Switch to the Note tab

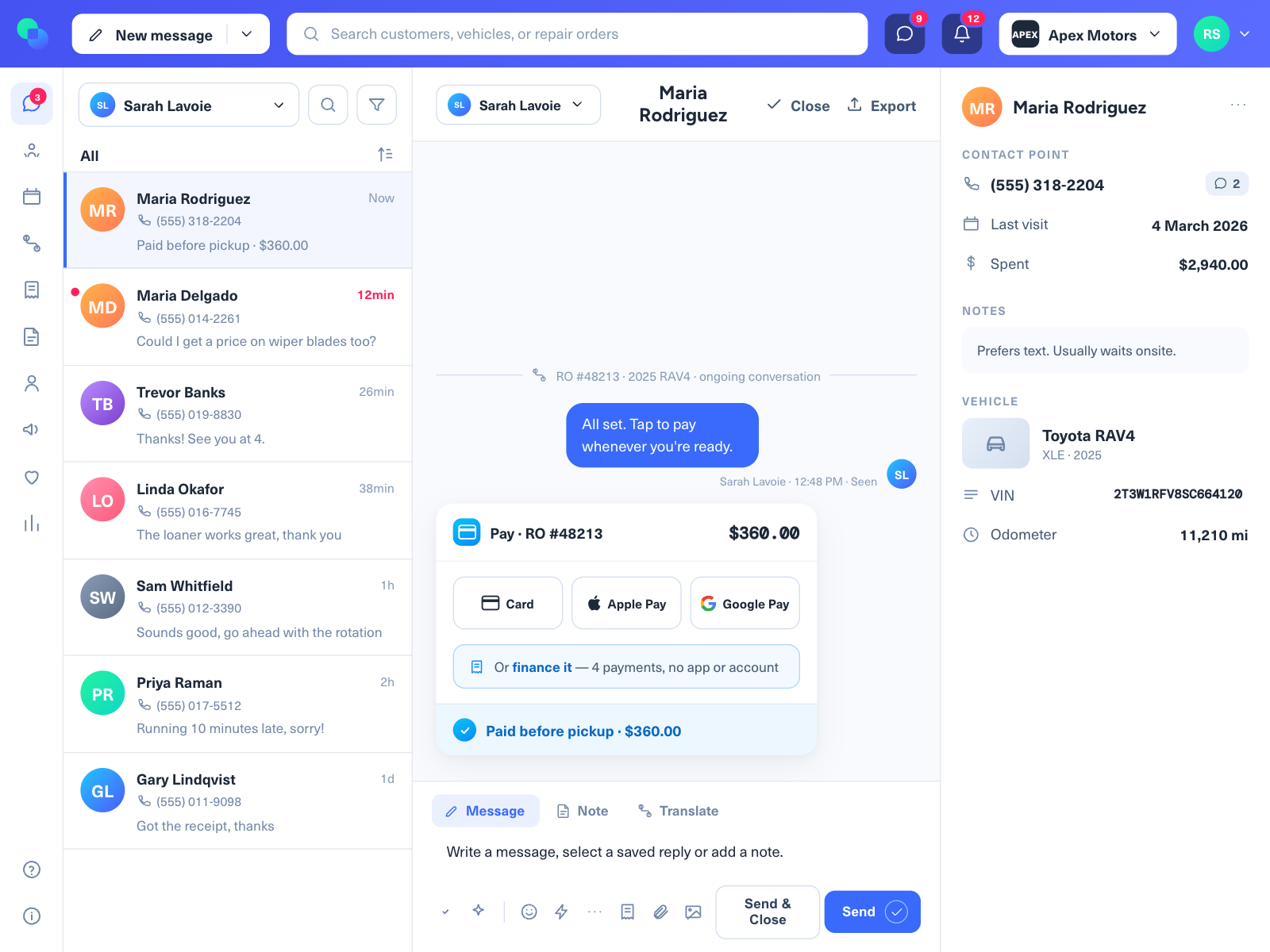tap(583, 811)
